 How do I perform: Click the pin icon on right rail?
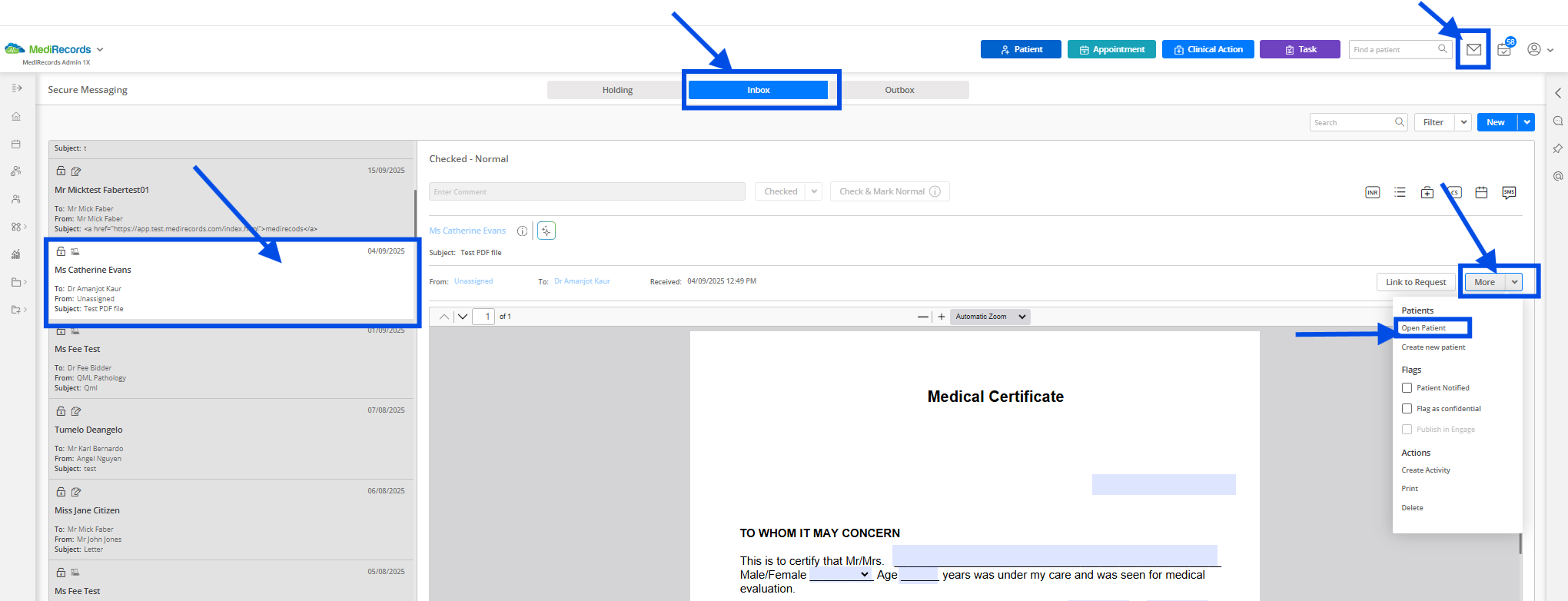coord(1558,148)
